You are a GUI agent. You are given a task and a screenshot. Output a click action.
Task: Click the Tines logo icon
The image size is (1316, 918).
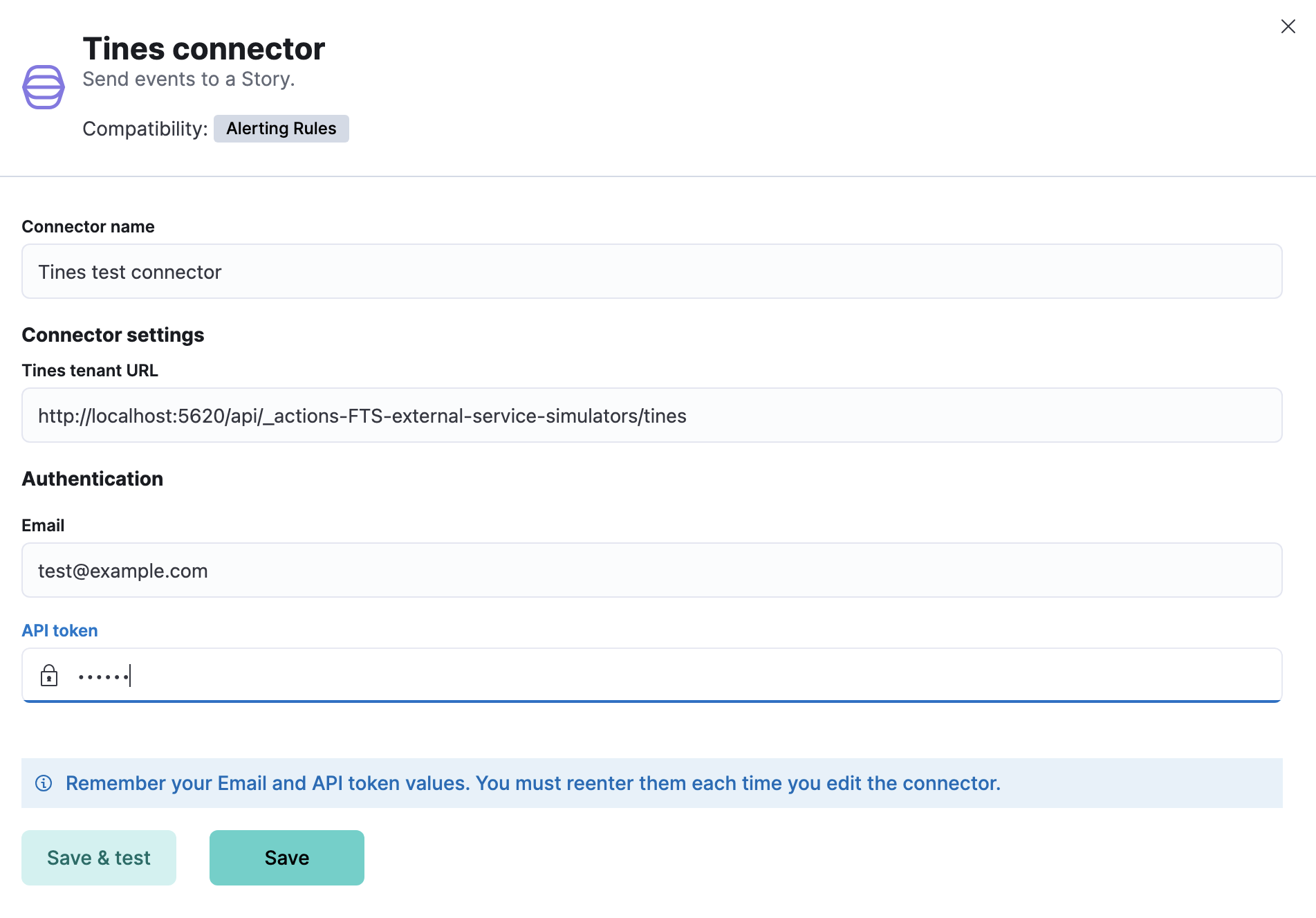44,87
